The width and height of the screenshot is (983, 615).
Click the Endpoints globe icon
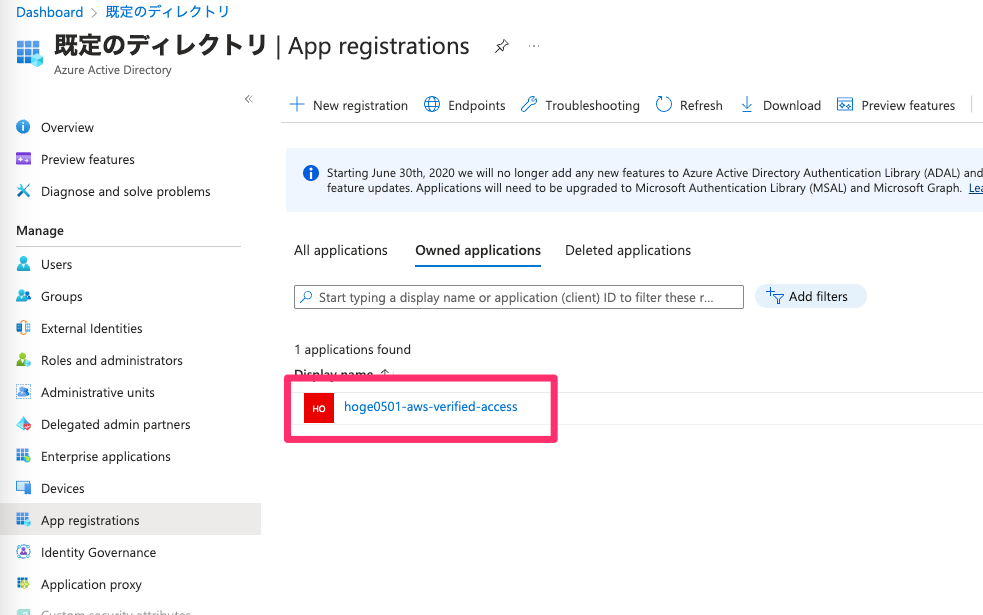pyautogui.click(x=432, y=104)
